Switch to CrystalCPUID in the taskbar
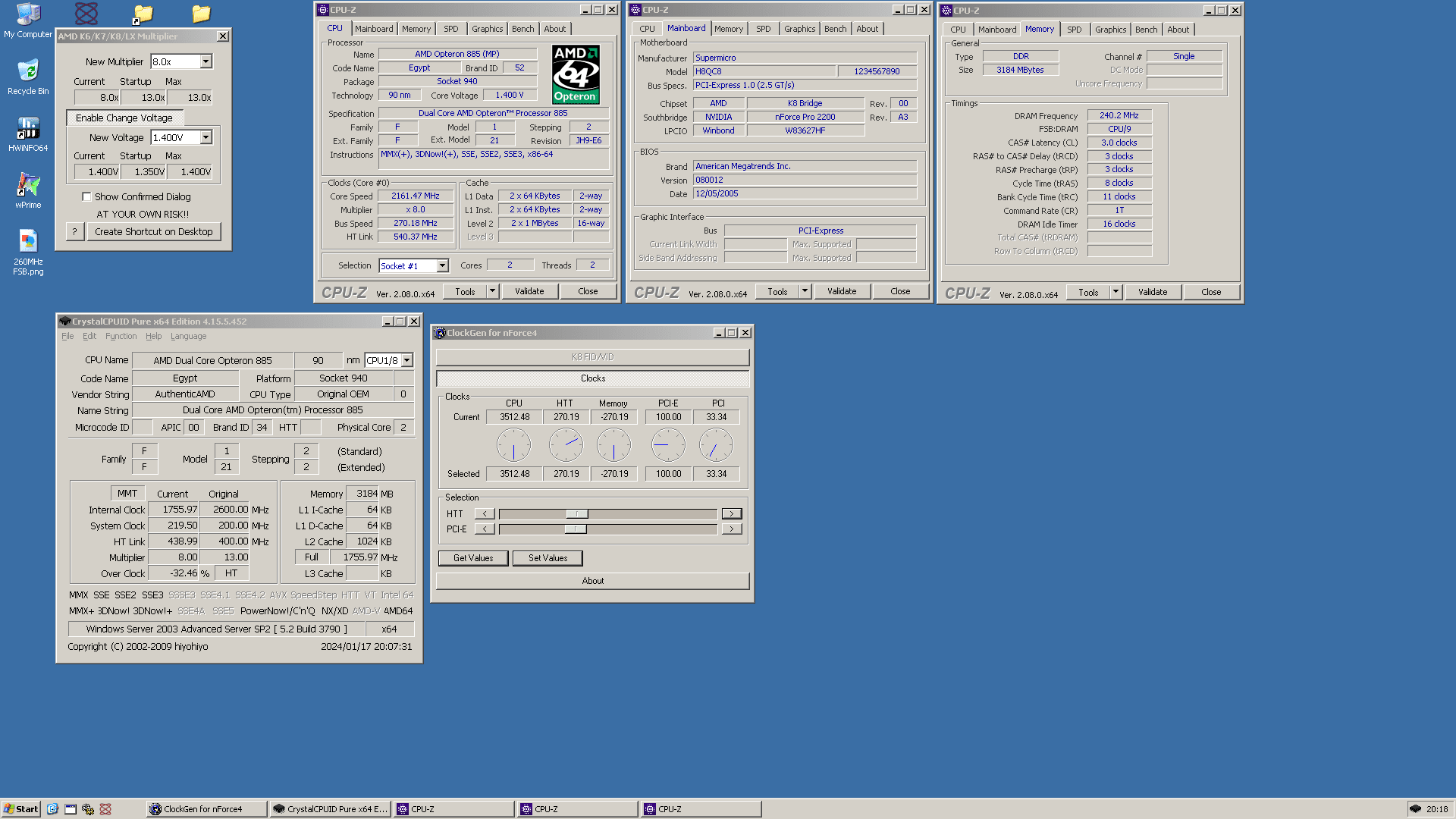The image size is (1456, 819). [x=330, y=809]
